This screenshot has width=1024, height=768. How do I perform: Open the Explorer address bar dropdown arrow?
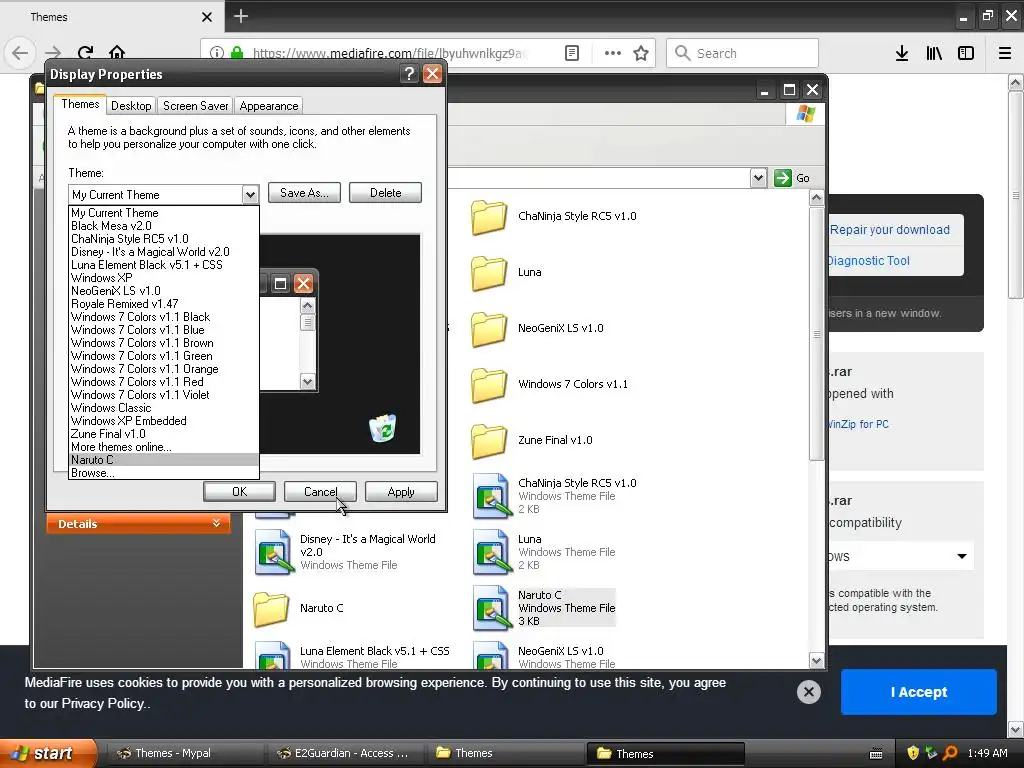758,178
